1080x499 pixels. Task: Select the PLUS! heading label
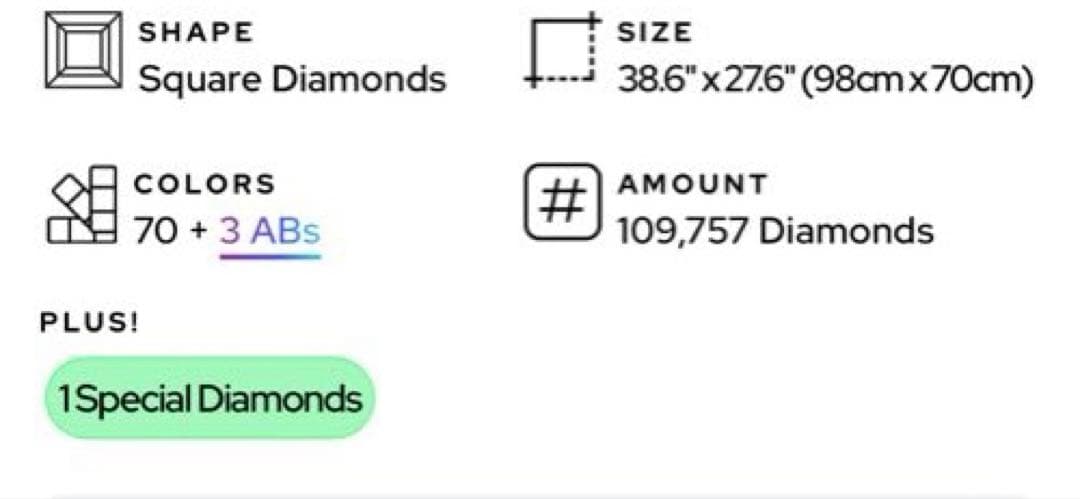88,323
